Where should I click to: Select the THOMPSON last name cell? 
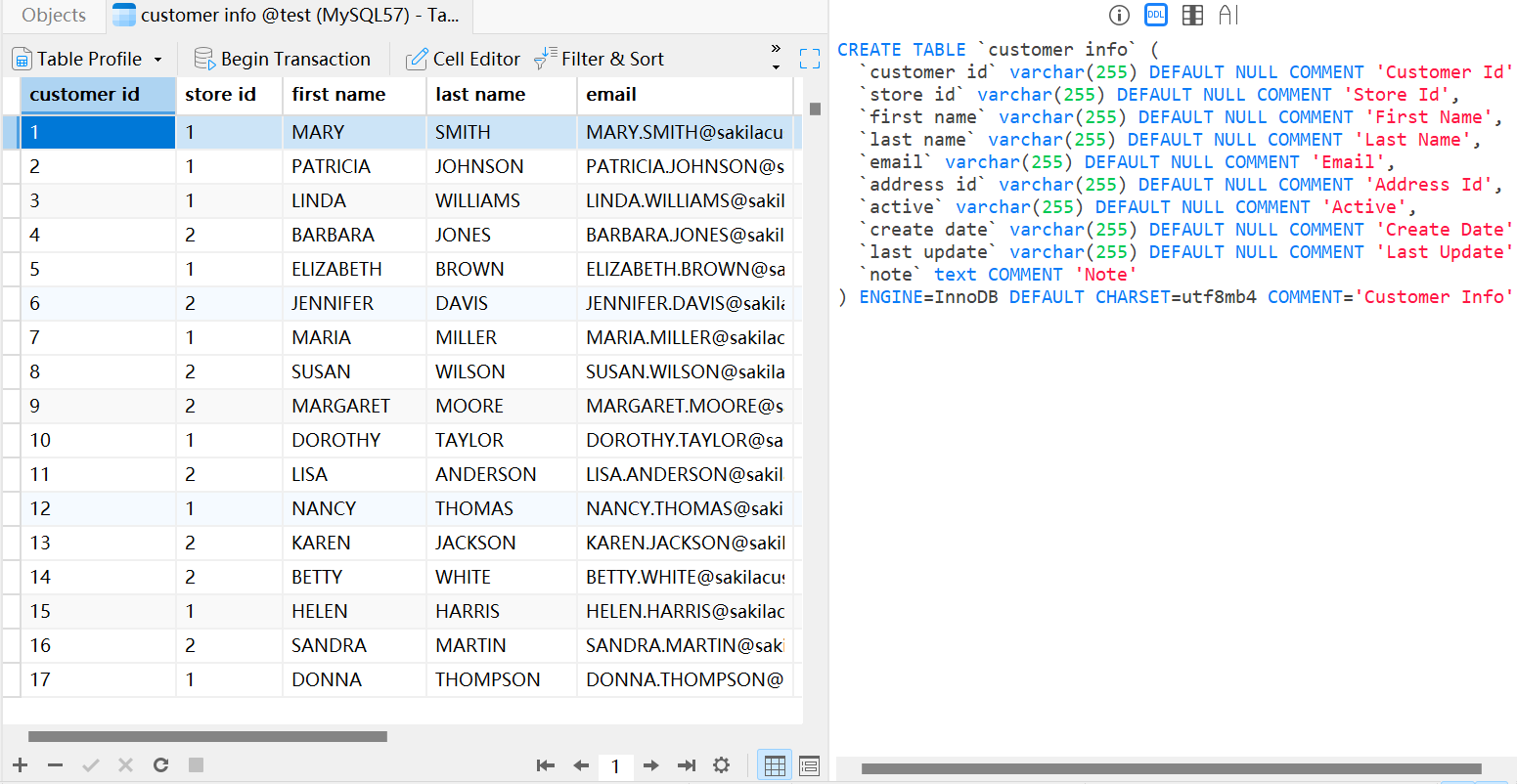point(501,679)
